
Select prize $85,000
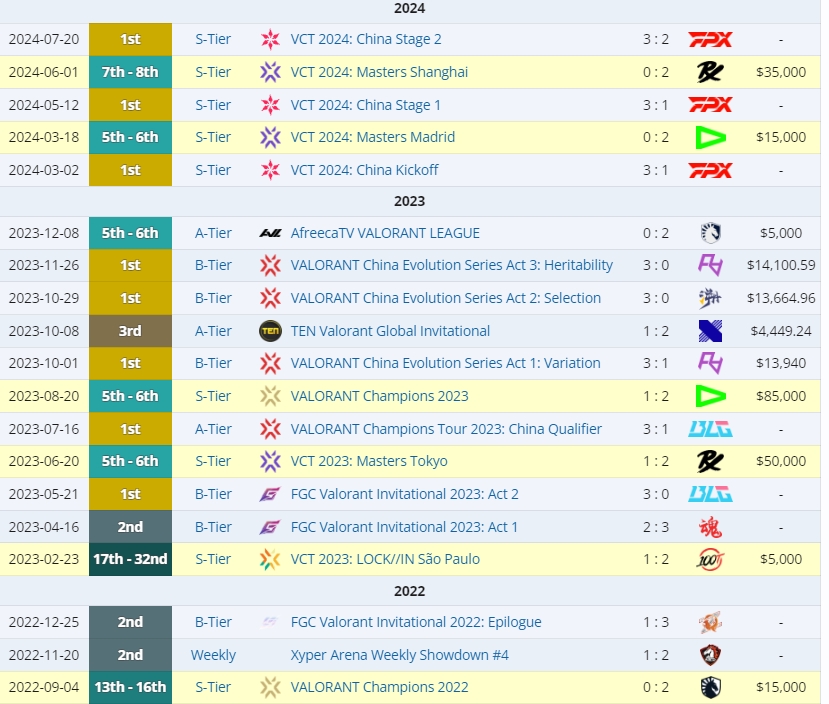pos(781,396)
